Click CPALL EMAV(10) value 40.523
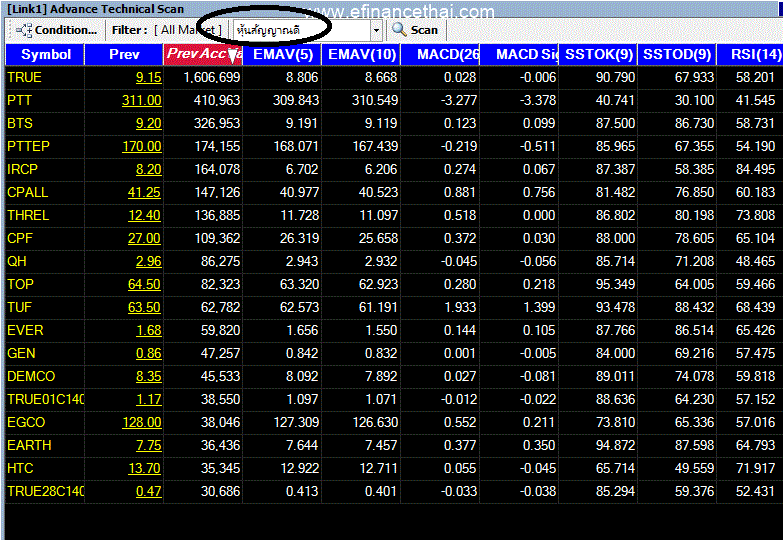The width and height of the screenshot is (783, 540). [x=379, y=193]
